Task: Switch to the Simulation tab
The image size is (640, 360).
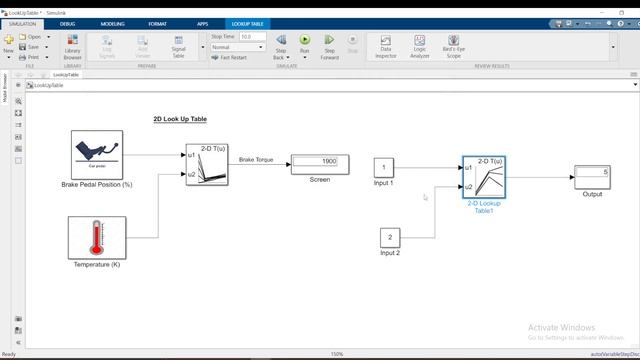Action: 22,24
